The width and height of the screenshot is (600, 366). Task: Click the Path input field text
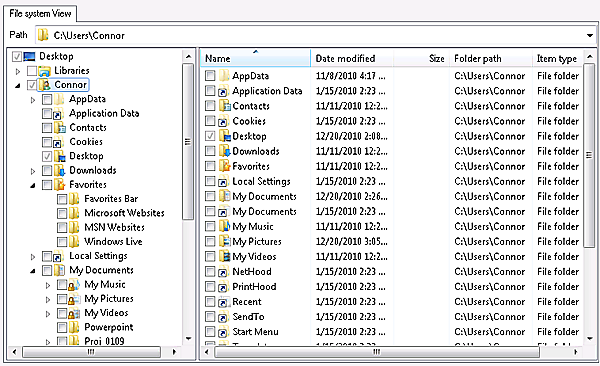[89, 36]
